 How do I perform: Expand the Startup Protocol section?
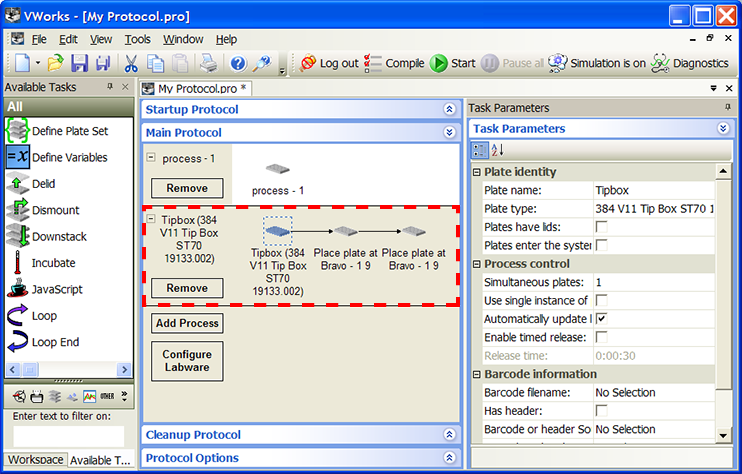(449, 109)
